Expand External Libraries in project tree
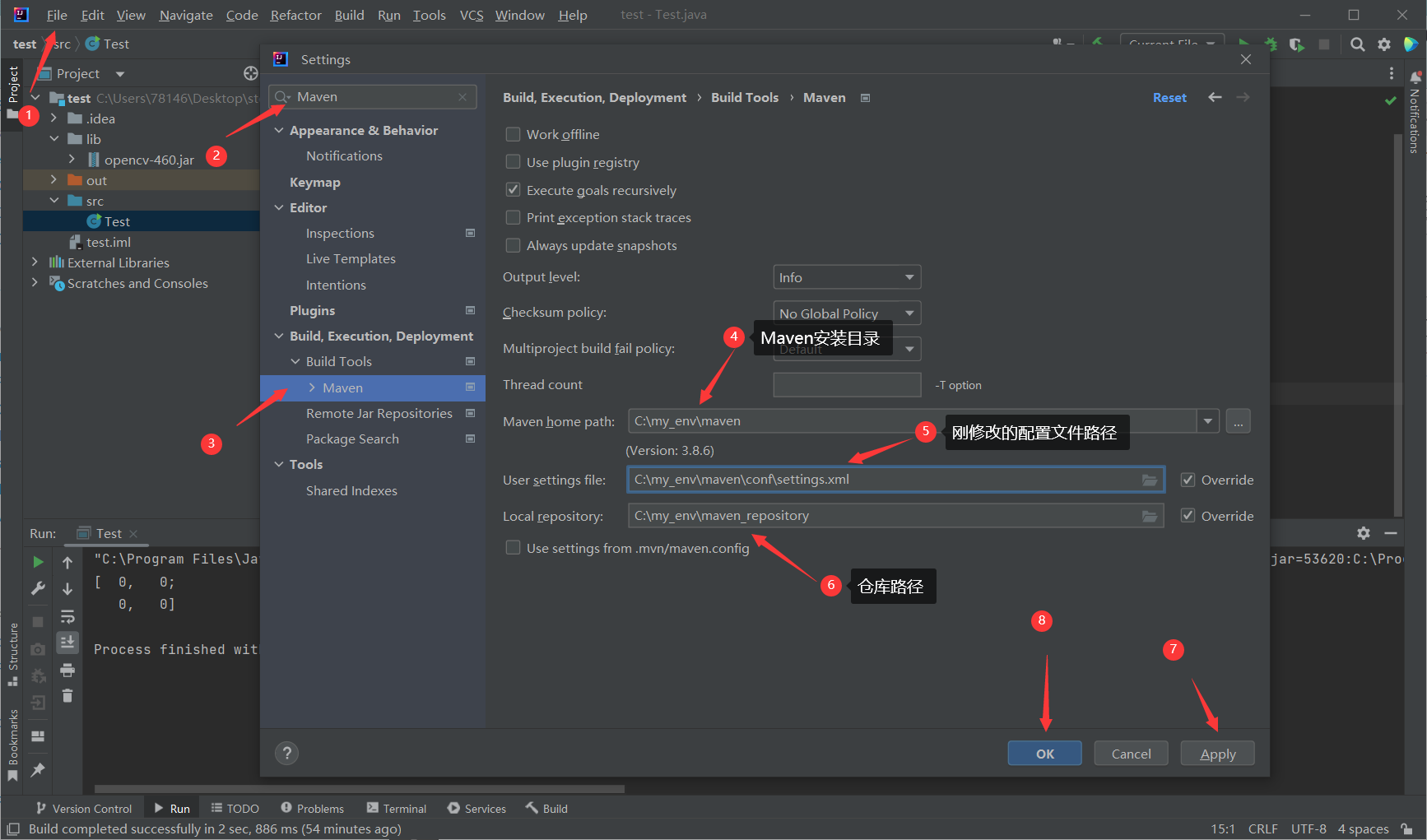Viewport: 1427px width, 840px height. coord(35,262)
